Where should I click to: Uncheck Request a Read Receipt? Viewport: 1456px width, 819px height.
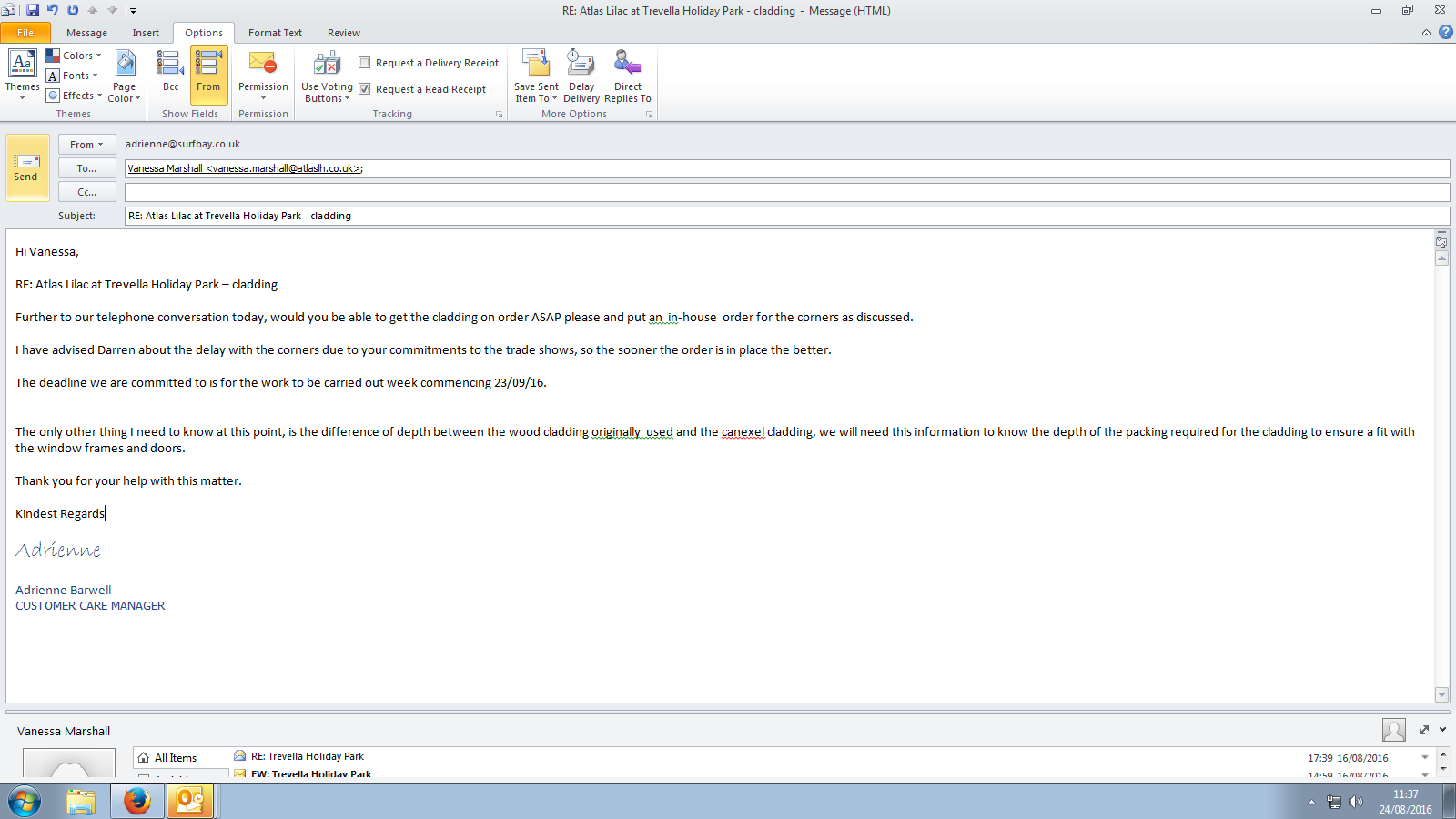click(365, 89)
